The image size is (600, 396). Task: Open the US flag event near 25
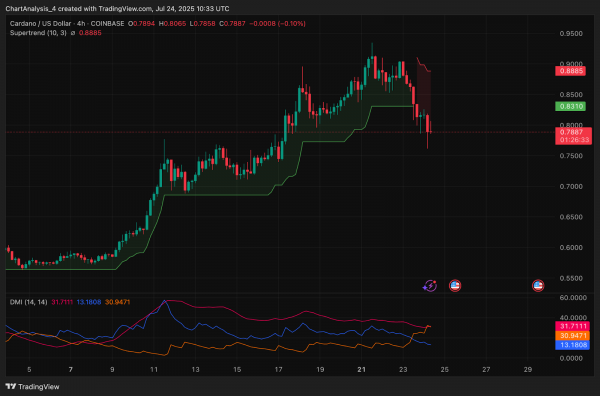click(455, 285)
